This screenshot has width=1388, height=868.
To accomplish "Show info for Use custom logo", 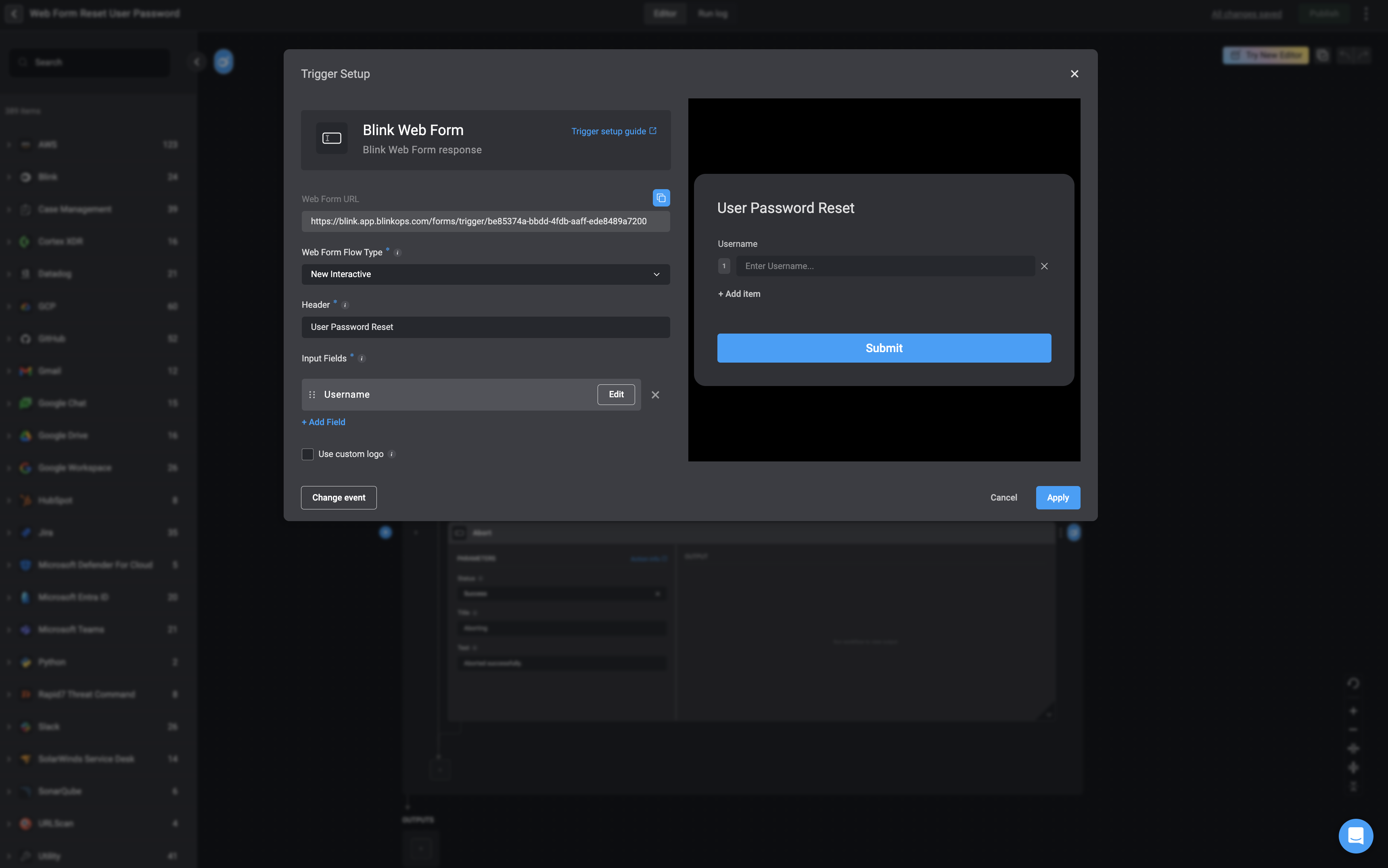I will coord(392,455).
